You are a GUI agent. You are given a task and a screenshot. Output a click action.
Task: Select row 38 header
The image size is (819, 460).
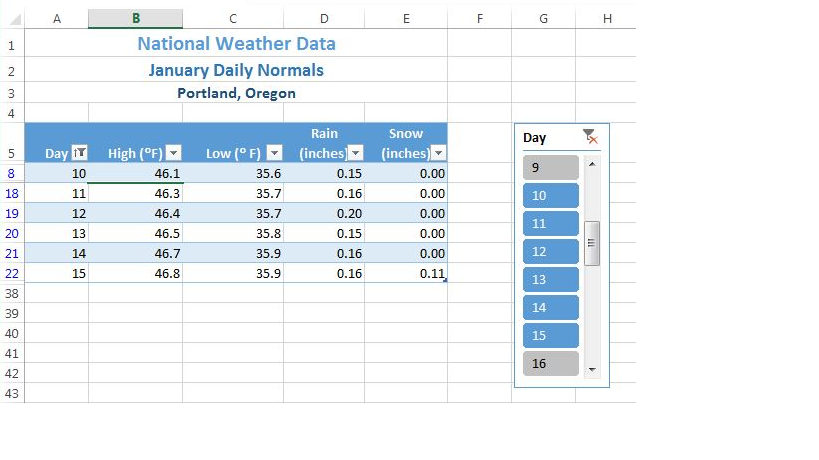tap(11, 293)
